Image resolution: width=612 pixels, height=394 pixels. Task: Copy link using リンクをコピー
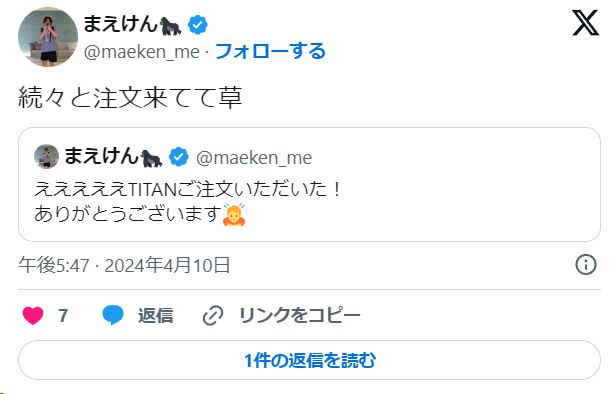point(299,316)
